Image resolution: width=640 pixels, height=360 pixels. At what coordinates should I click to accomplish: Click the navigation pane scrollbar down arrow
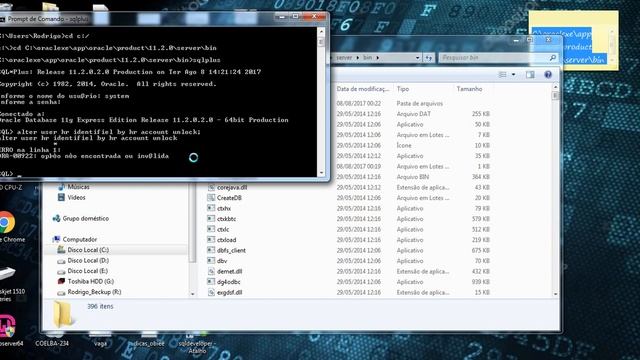192,294
